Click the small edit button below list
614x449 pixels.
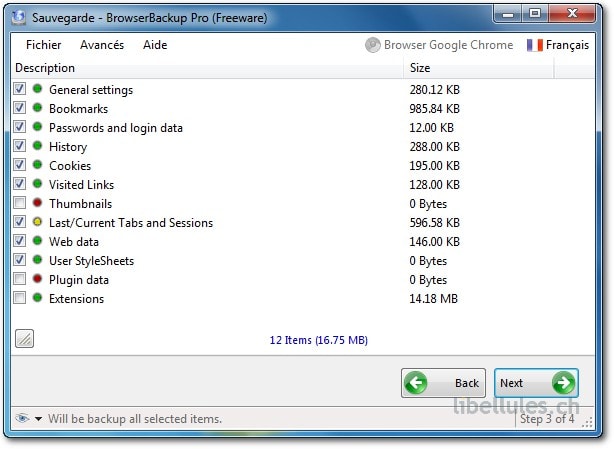[x=24, y=339]
